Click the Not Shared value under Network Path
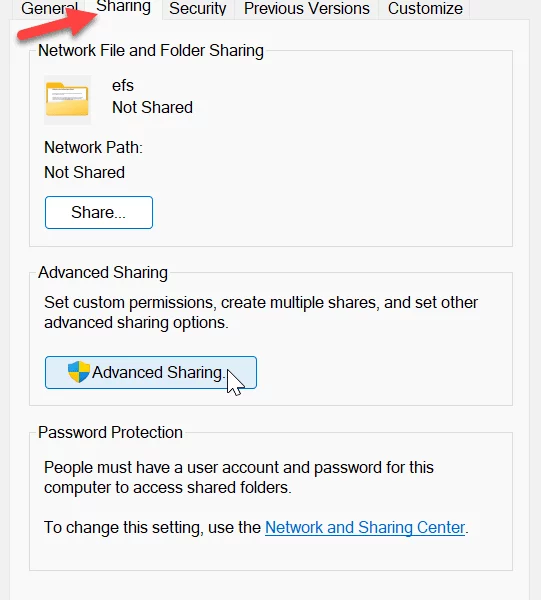This screenshot has height=600, width=541. 85,173
